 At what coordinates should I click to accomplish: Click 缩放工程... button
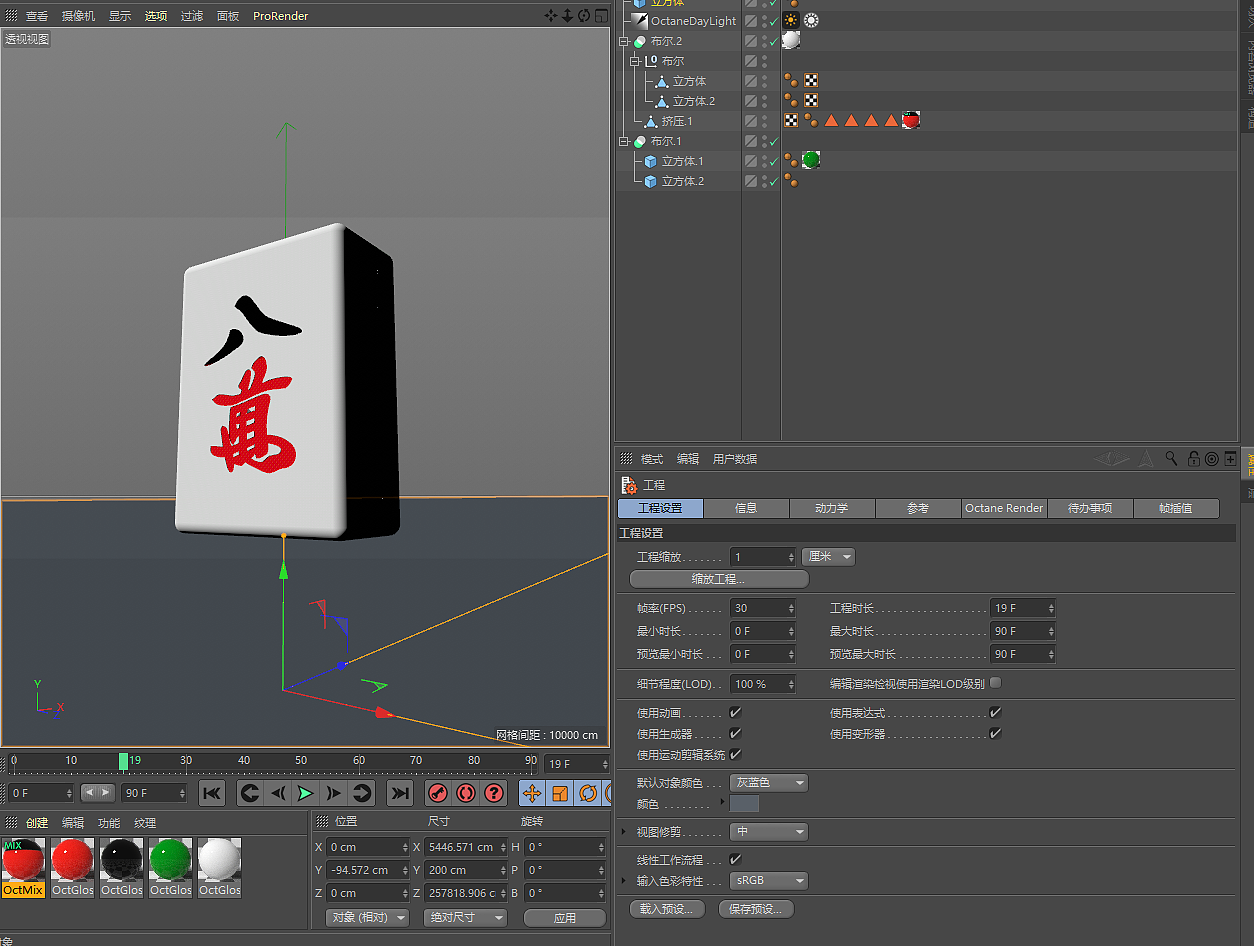(718, 579)
